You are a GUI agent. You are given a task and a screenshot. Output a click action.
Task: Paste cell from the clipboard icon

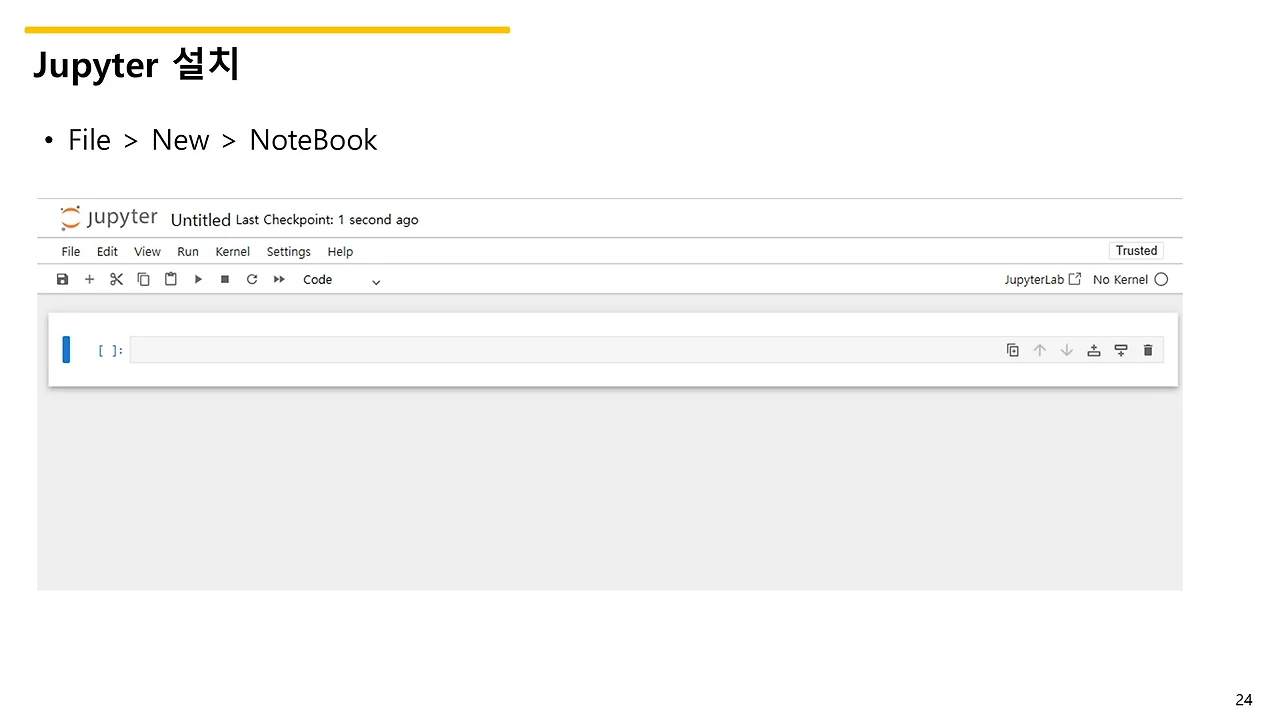click(x=171, y=280)
